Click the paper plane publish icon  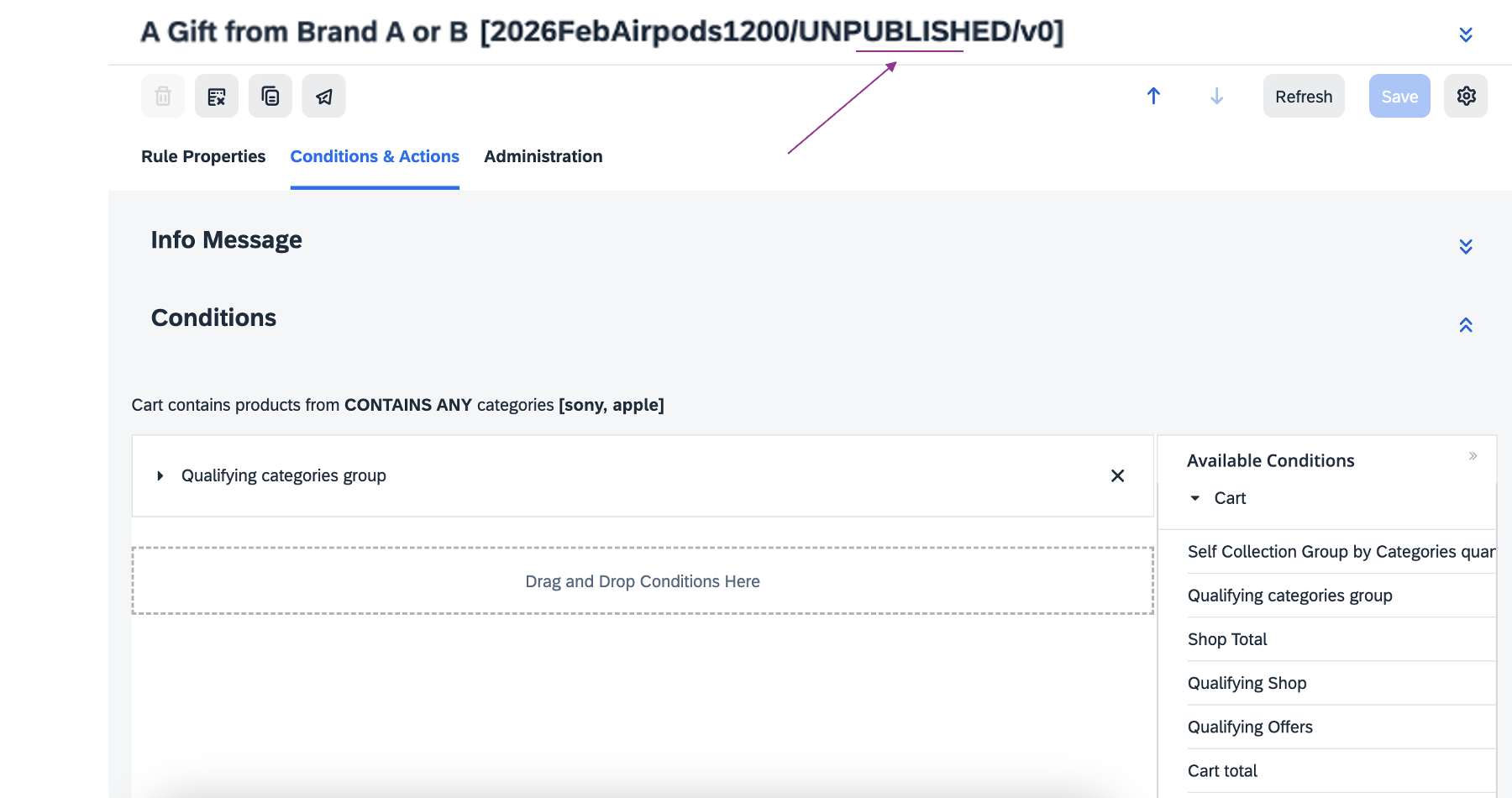click(x=324, y=97)
